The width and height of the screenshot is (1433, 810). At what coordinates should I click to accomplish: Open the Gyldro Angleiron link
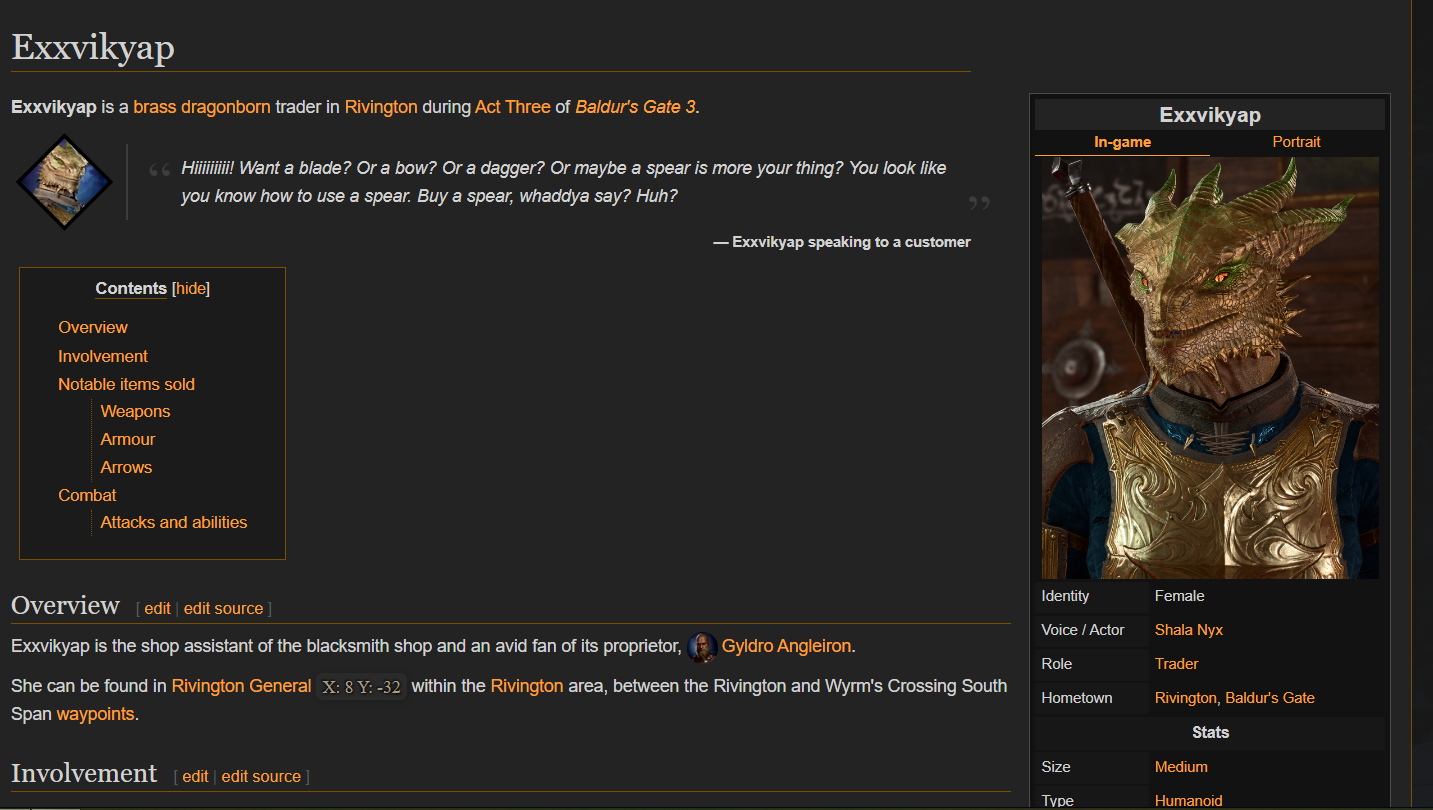[787, 646]
